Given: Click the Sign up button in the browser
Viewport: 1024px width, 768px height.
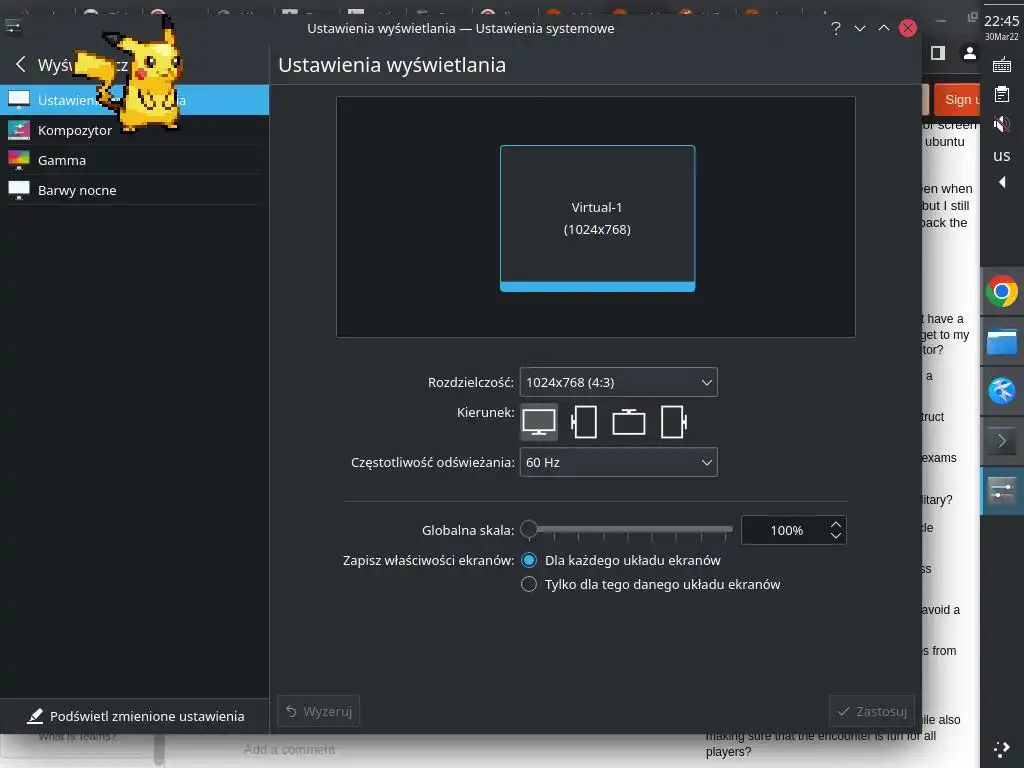Looking at the screenshot, I should point(959,99).
